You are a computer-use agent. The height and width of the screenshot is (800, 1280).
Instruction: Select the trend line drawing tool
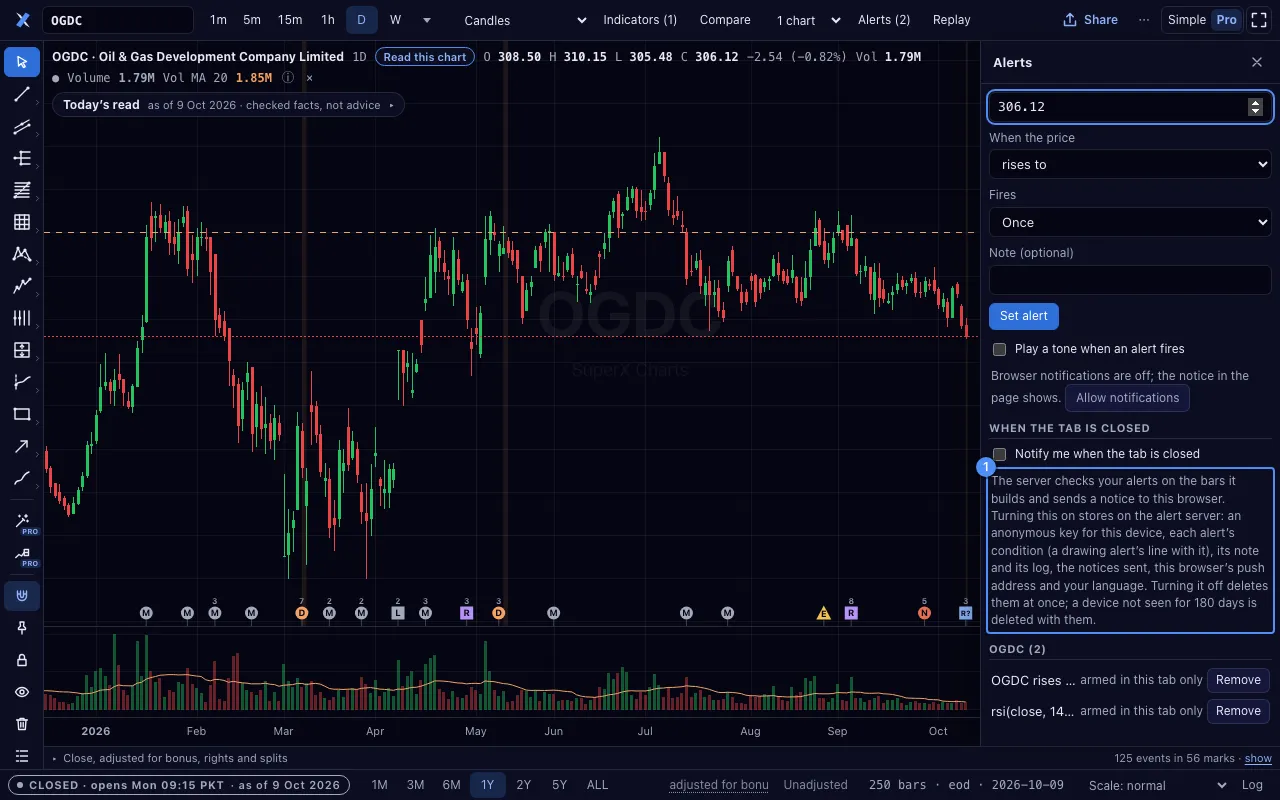[22, 94]
